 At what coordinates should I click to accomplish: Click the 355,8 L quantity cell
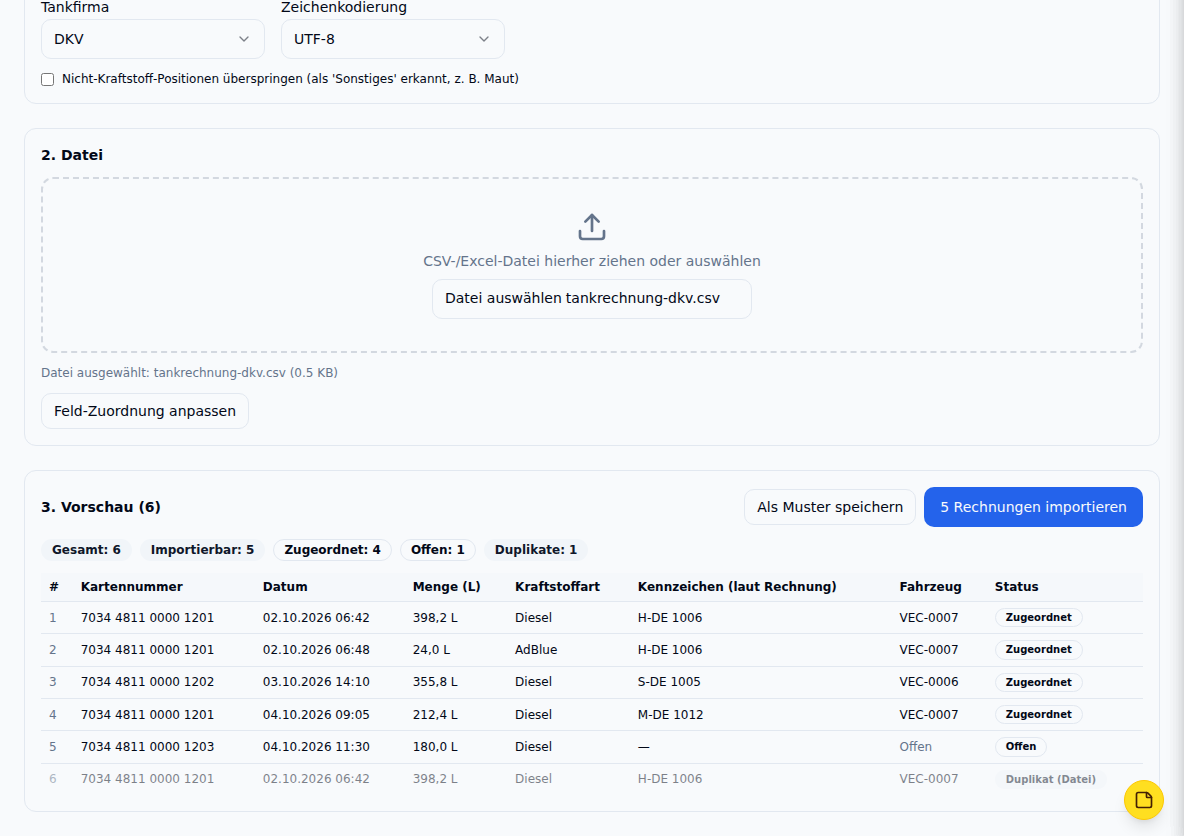435,681
